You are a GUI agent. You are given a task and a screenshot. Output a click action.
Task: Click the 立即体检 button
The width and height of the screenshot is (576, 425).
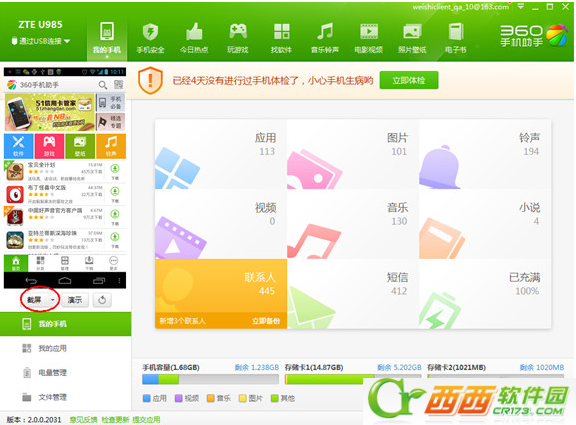tap(409, 80)
